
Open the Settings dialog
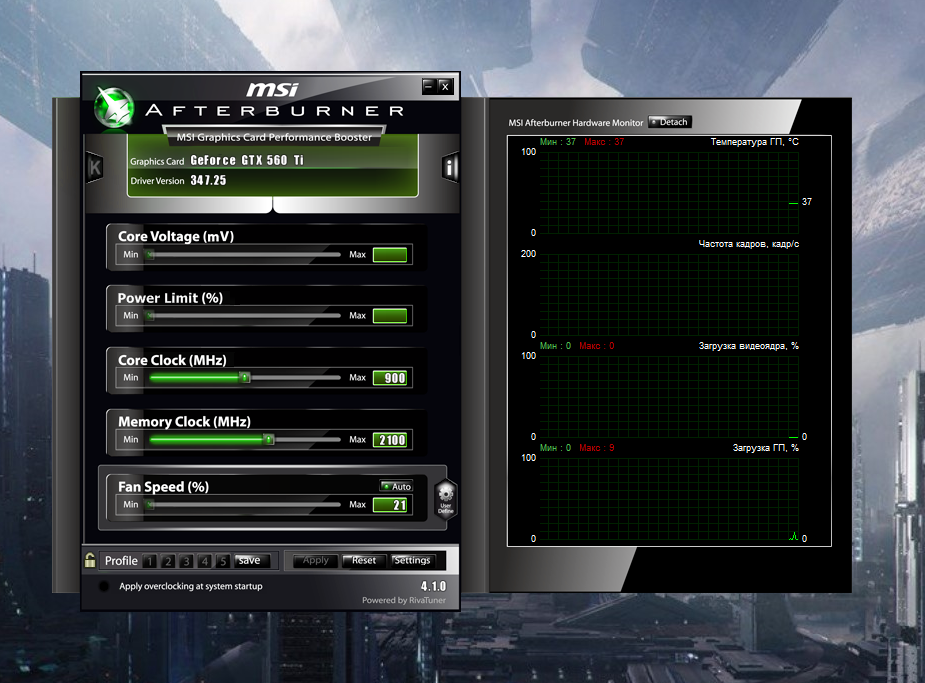click(412, 560)
